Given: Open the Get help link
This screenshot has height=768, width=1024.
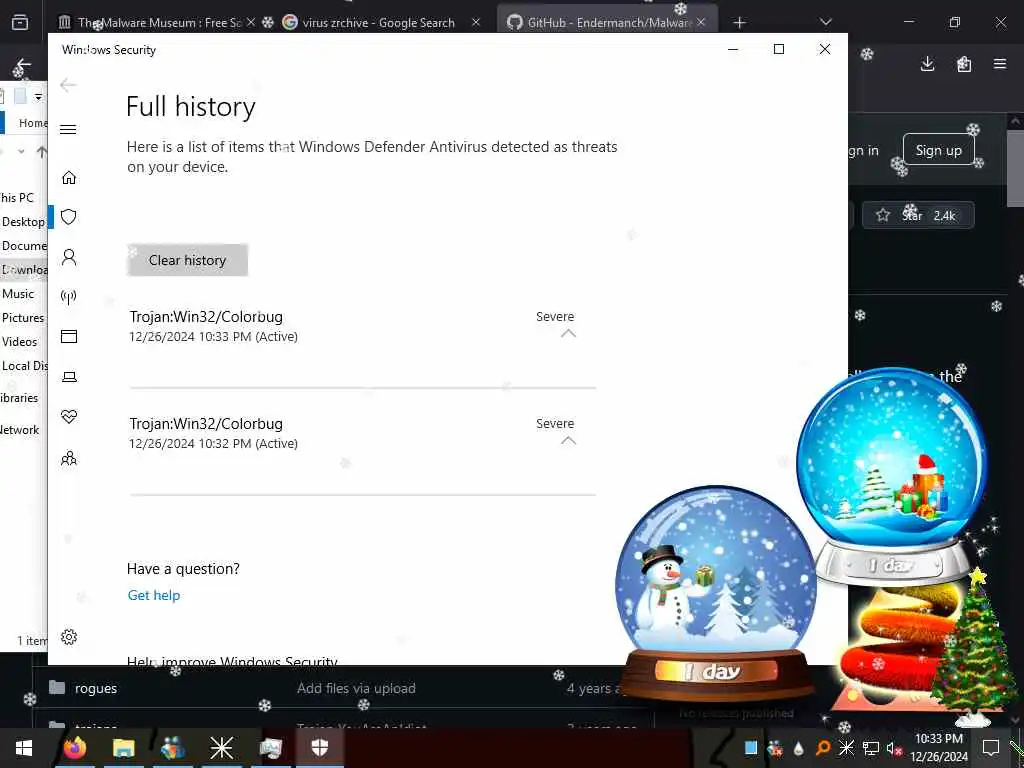Looking at the screenshot, I should pos(153,595).
